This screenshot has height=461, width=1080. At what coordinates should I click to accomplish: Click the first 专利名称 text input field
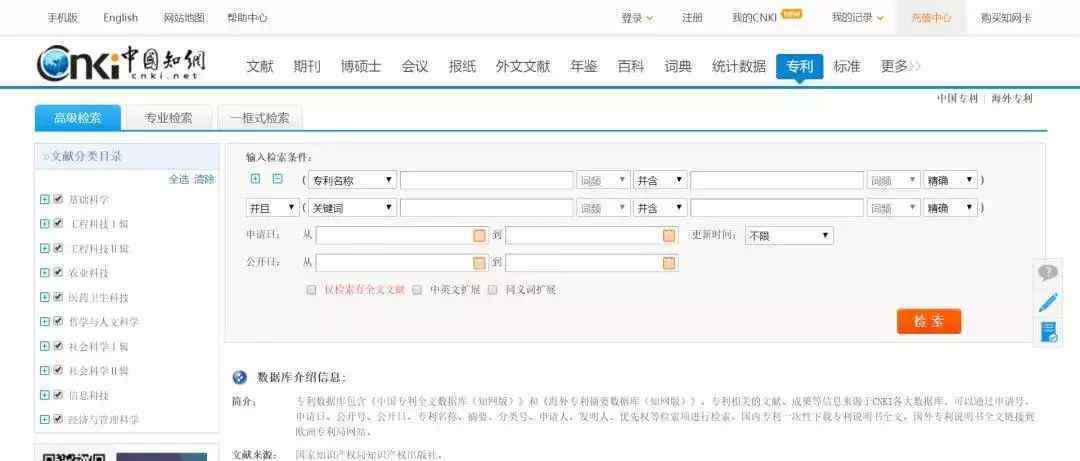tap(486, 180)
